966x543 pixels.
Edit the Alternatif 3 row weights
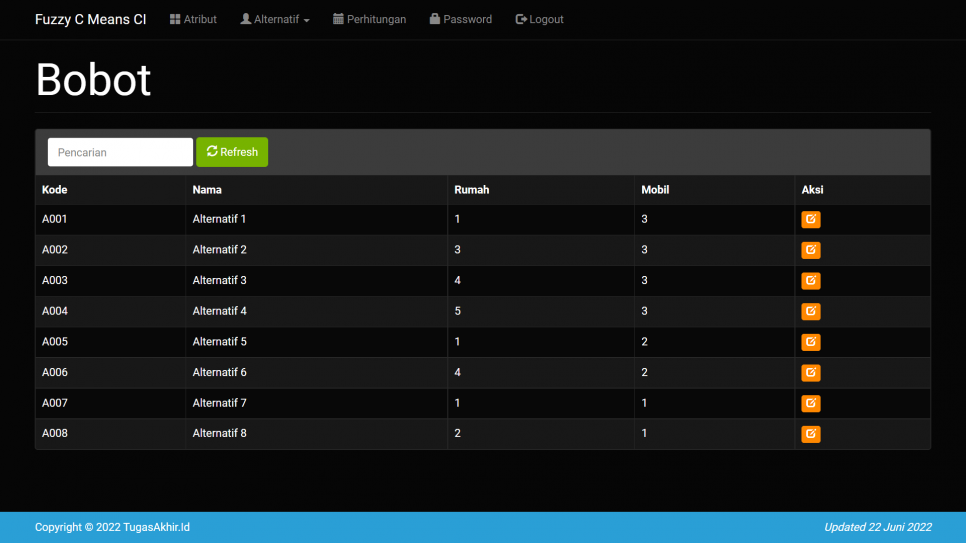tap(811, 280)
